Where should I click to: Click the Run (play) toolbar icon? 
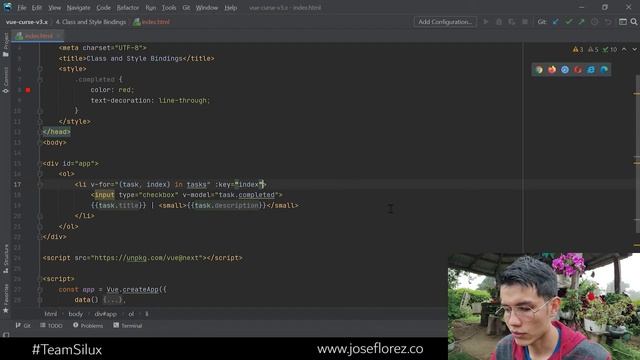[486, 22]
